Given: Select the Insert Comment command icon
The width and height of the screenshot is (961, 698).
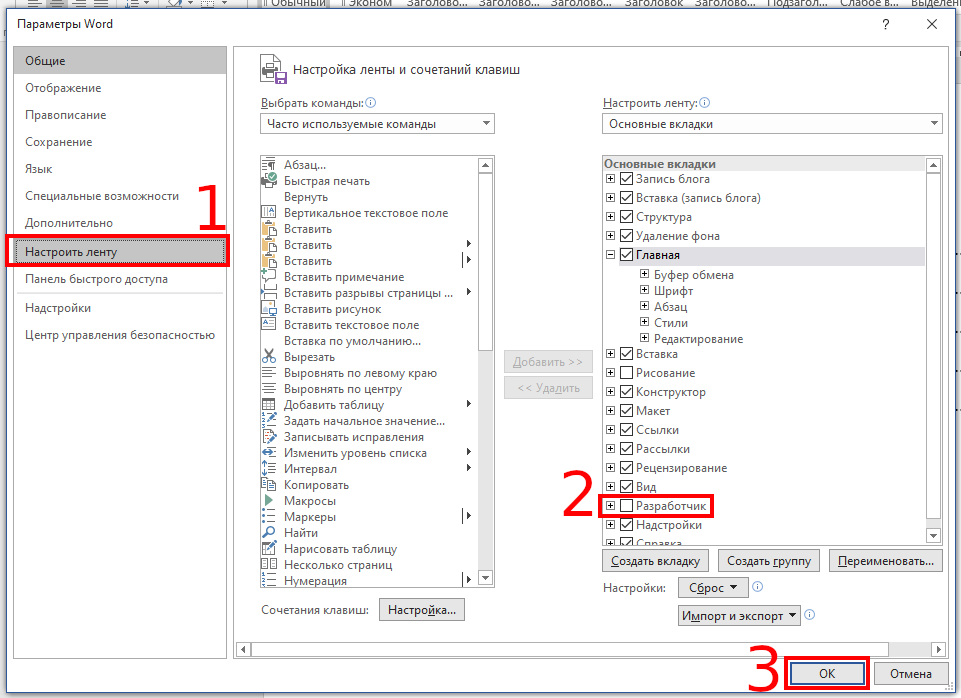Looking at the screenshot, I should pyautogui.click(x=268, y=276).
